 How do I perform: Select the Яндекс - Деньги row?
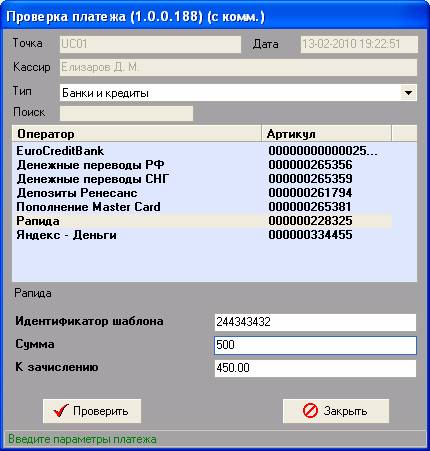pos(202,235)
